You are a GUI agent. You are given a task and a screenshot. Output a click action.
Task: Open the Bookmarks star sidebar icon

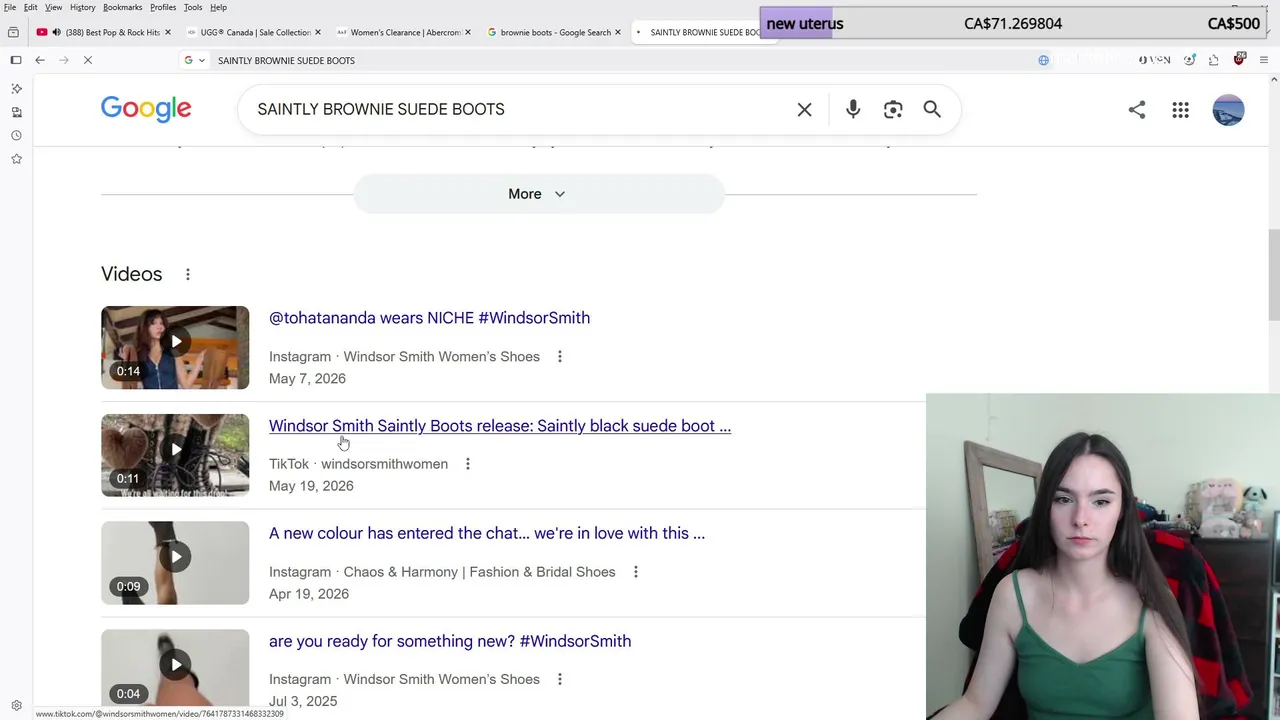(x=16, y=158)
